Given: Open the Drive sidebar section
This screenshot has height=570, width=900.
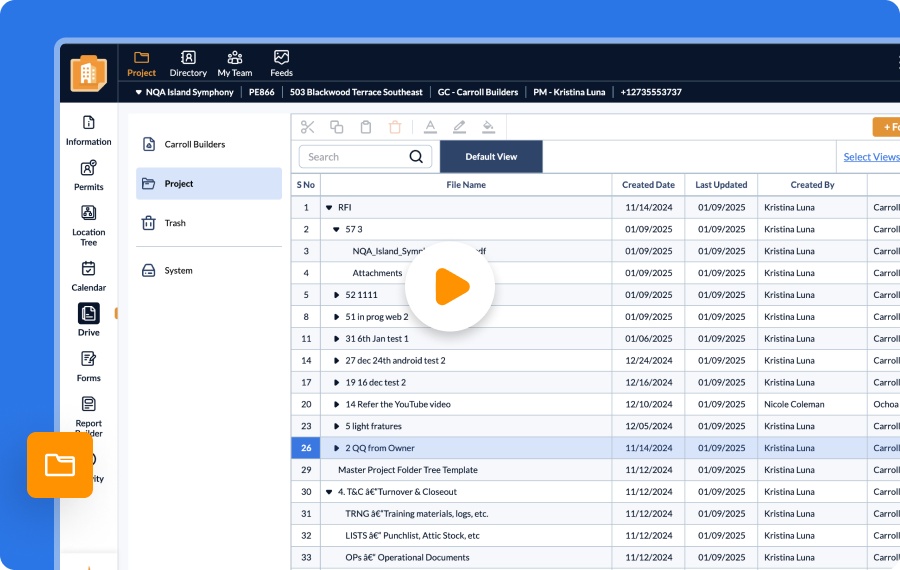Looking at the screenshot, I should pos(88,320).
